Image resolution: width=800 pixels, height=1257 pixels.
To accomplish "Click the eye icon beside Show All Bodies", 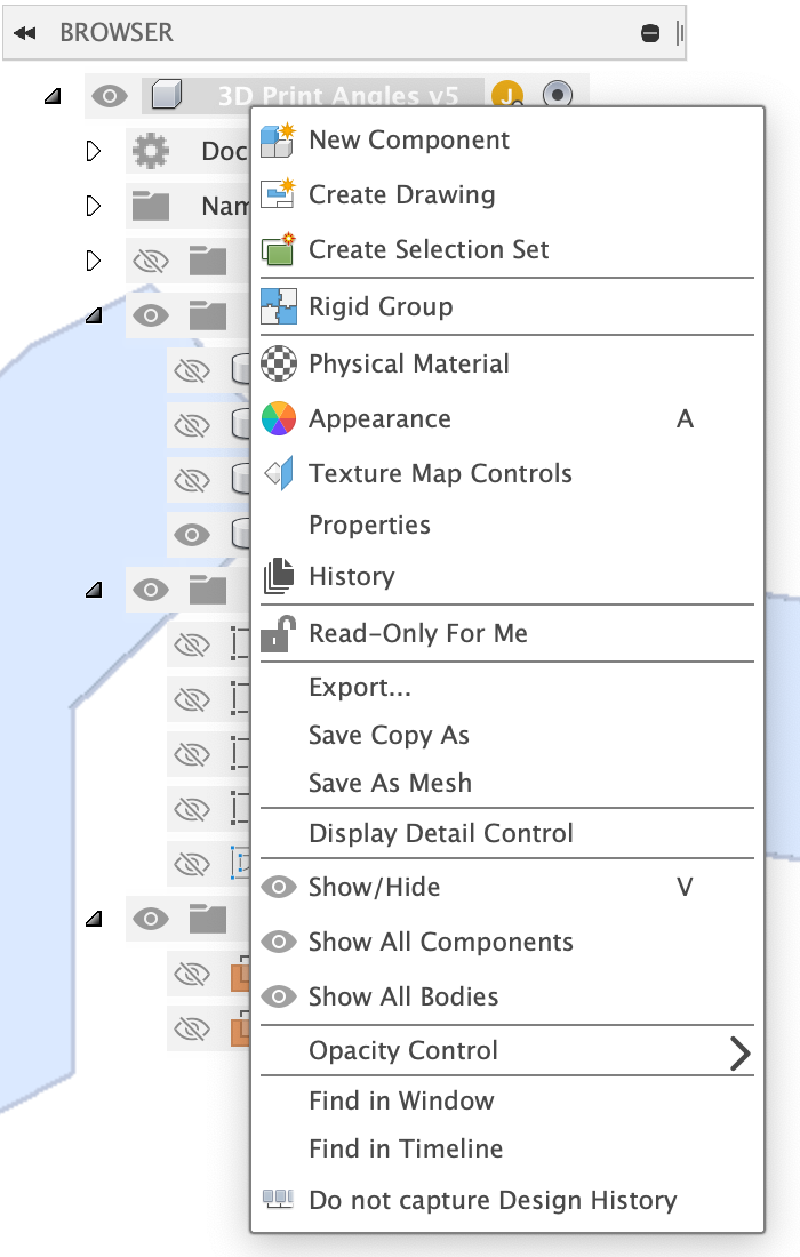I will click(278, 997).
